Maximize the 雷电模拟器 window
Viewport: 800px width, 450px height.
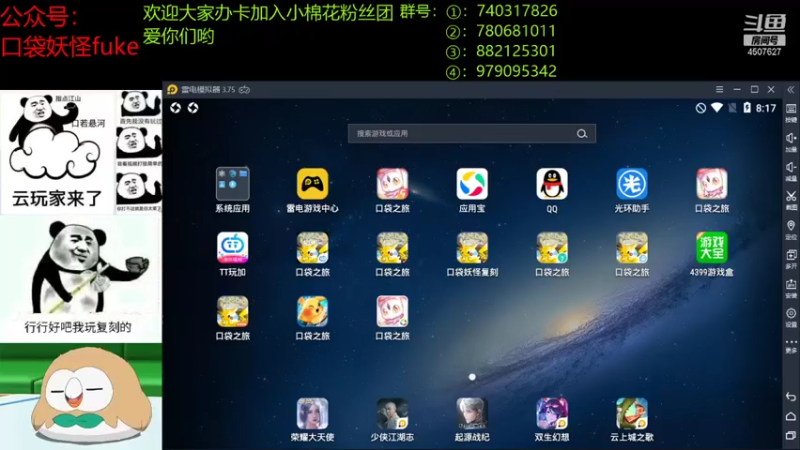coord(755,89)
